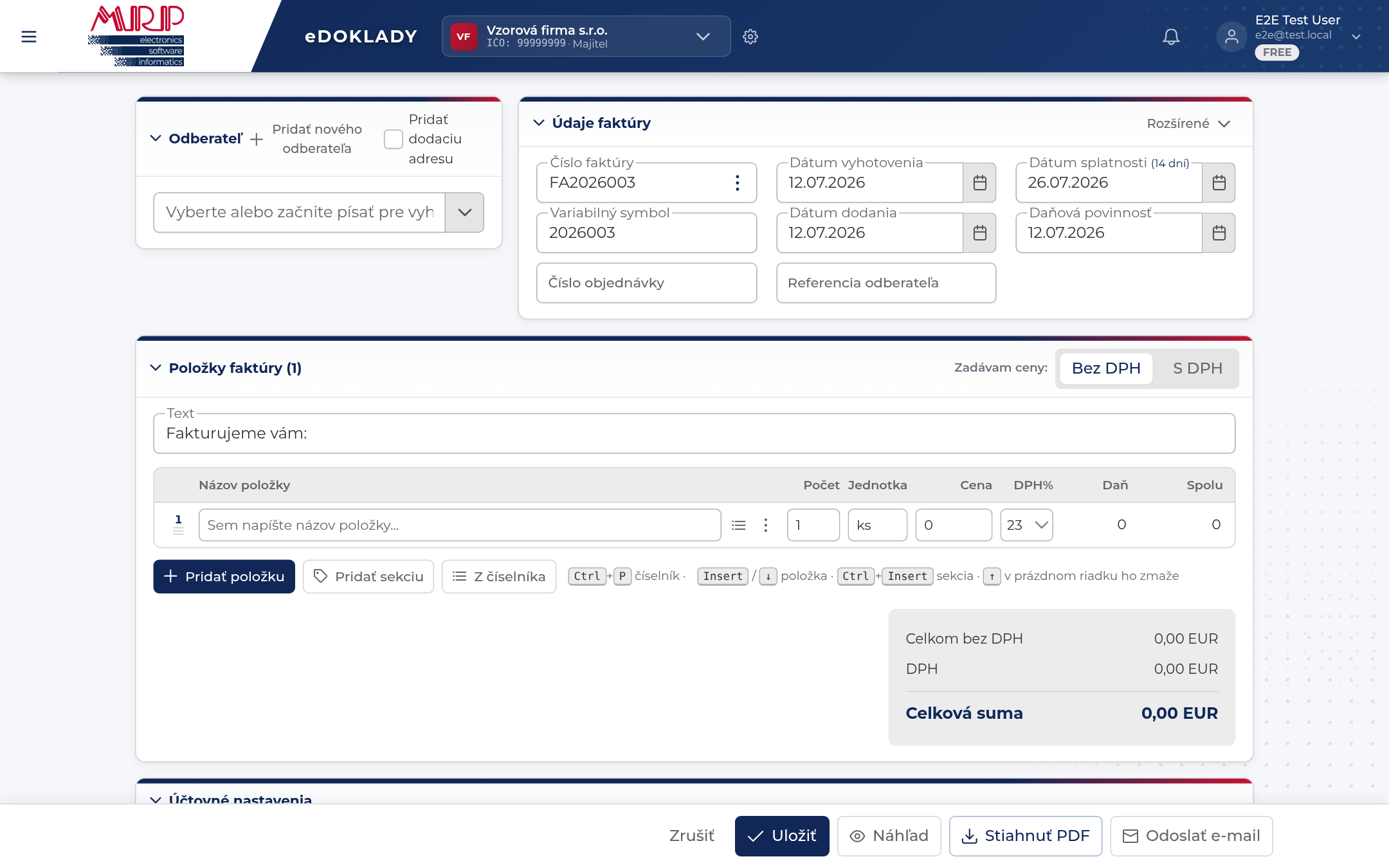Save the invoice with Uložiť
Viewport: 1389px width, 868px height.
pyautogui.click(x=782, y=836)
